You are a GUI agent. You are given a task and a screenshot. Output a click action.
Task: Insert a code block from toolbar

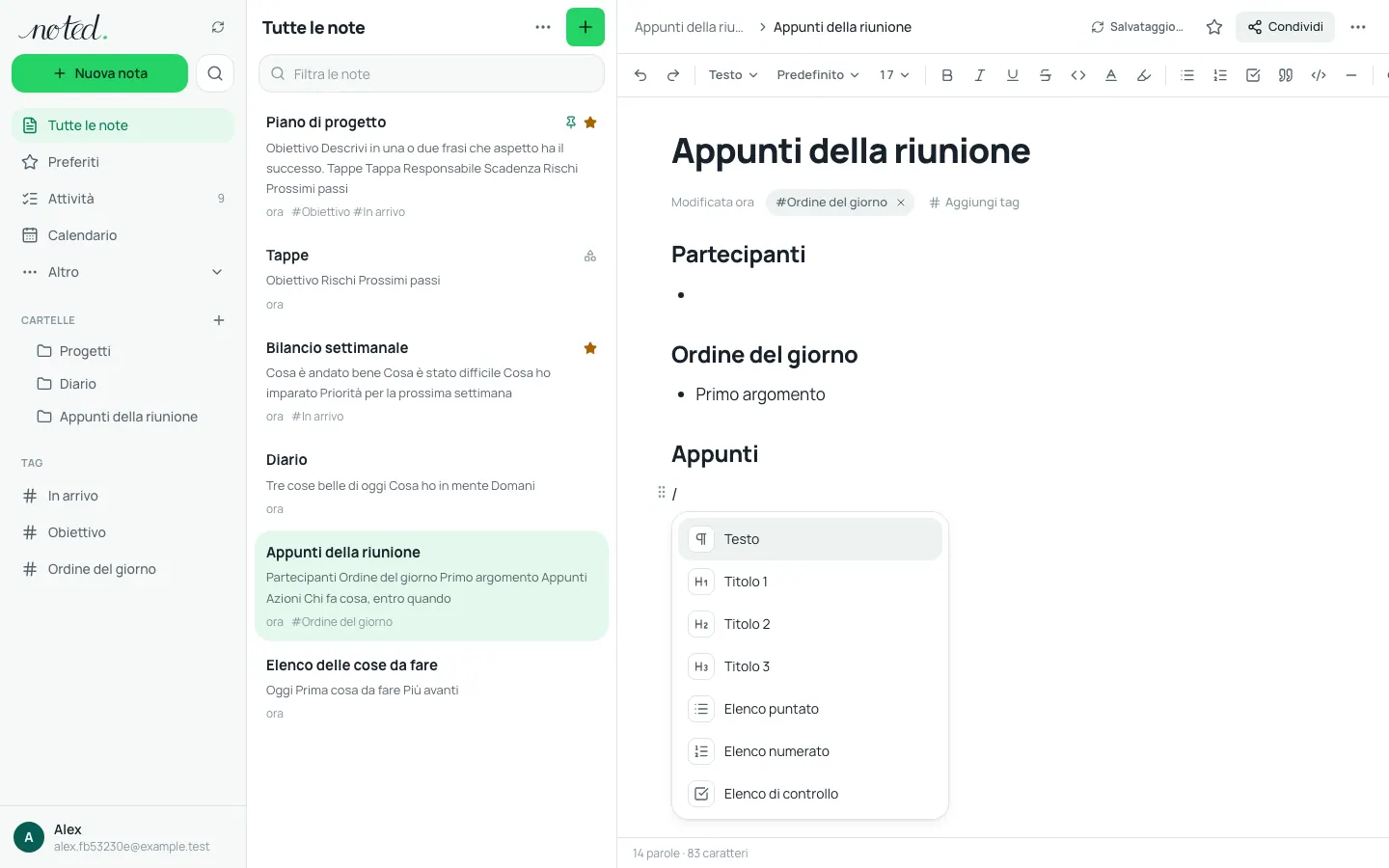pyautogui.click(x=1319, y=75)
